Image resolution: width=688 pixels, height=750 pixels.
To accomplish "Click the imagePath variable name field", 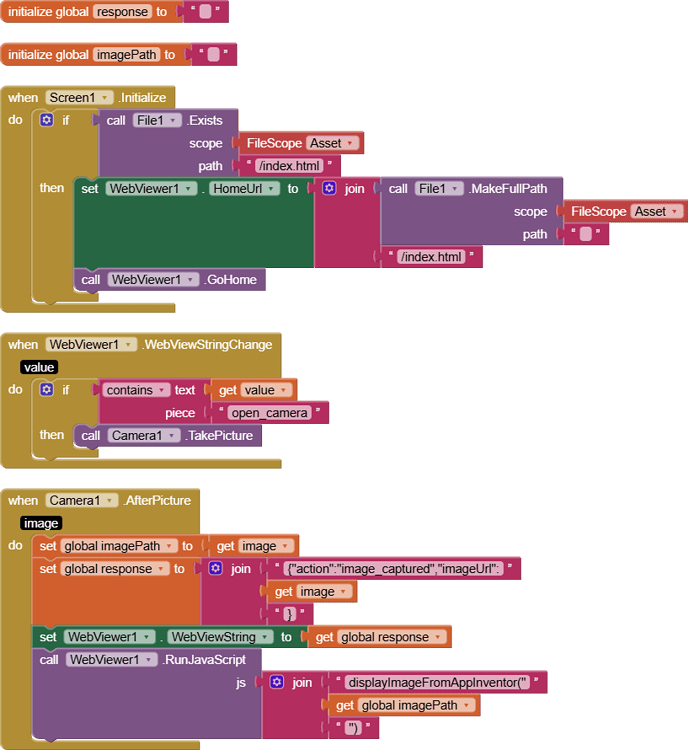I will click(127, 55).
